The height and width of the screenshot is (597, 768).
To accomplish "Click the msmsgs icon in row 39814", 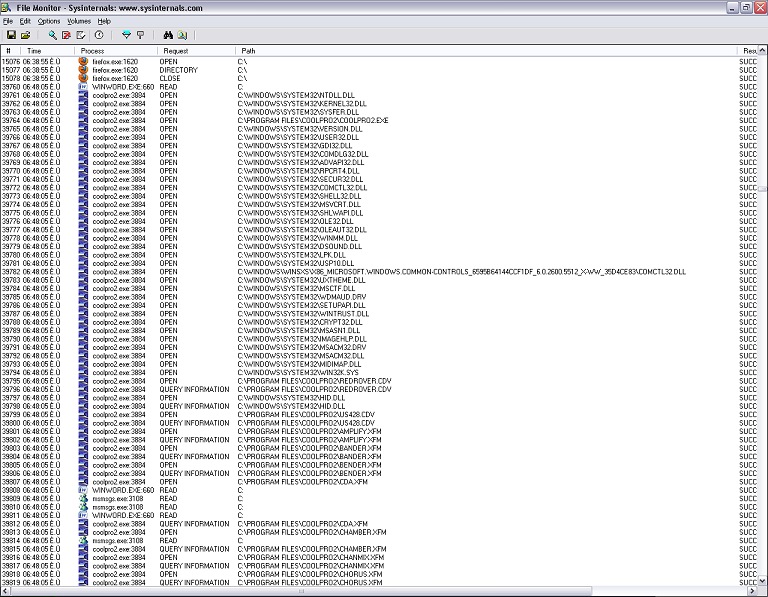I will tap(83, 541).
